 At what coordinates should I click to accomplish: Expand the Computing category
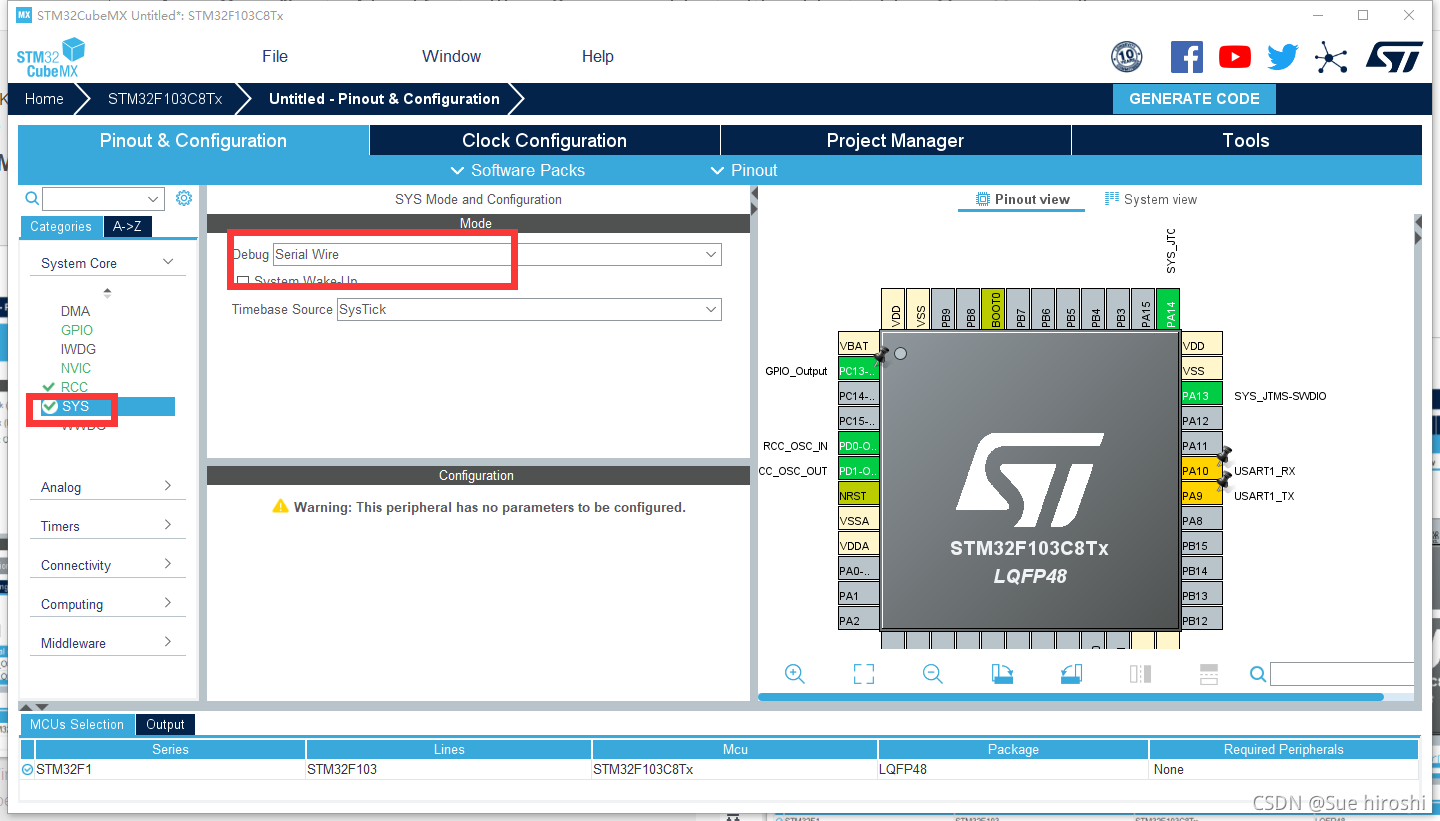168,603
